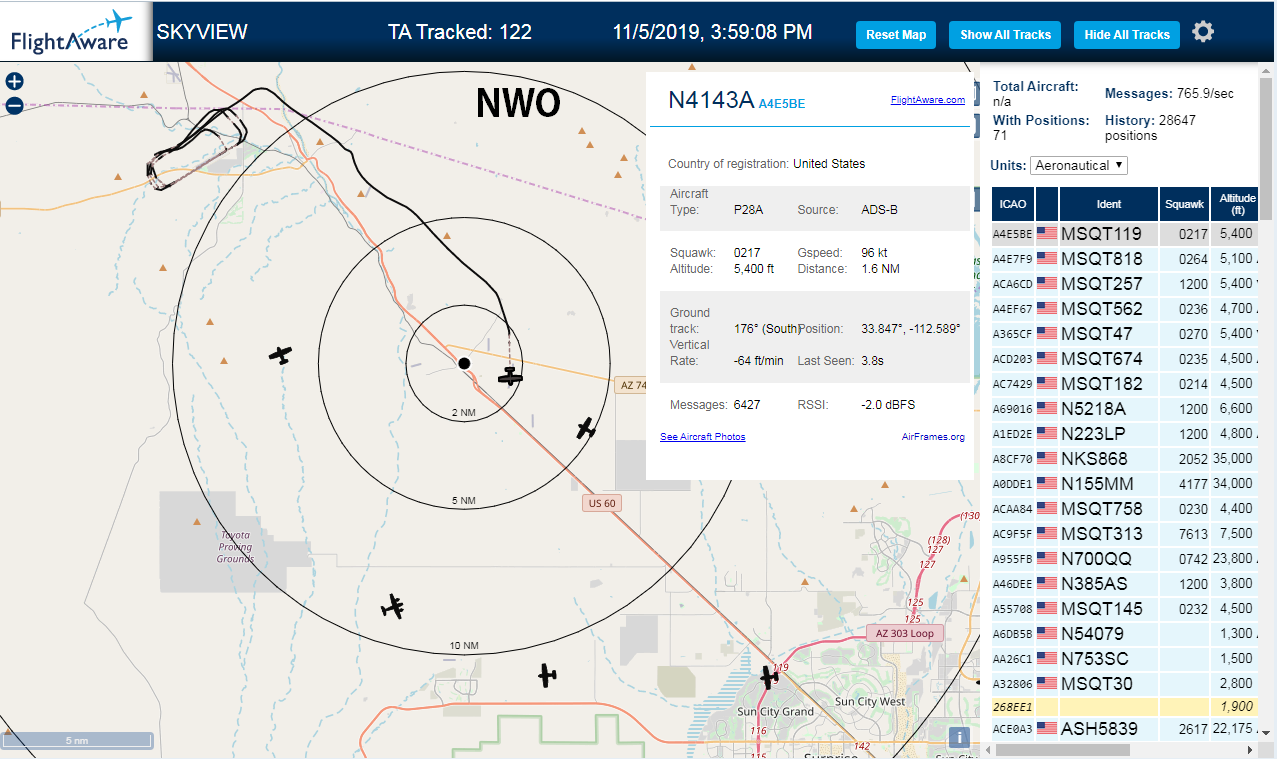Click ICAO code ACA6CD in the table

pyautogui.click(x=1012, y=284)
